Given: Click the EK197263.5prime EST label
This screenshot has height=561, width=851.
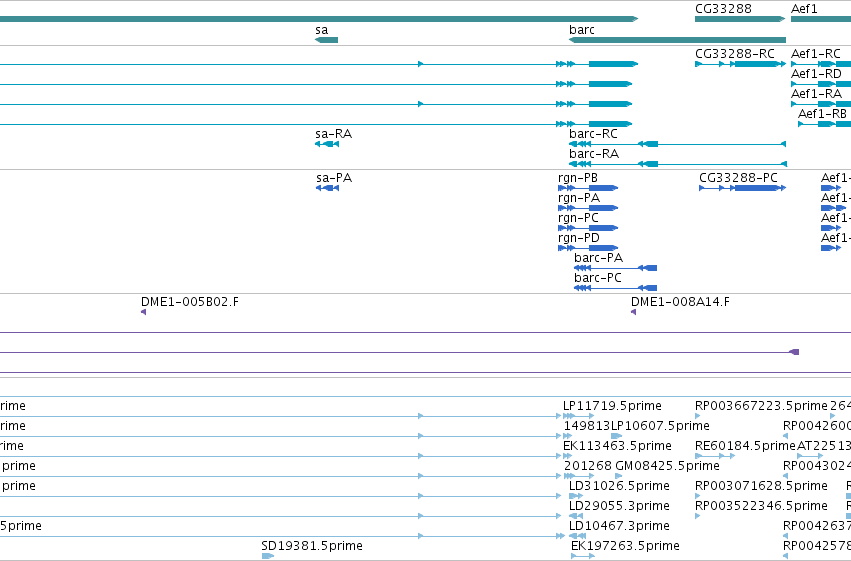Looking at the screenshot, I should 625,546.
